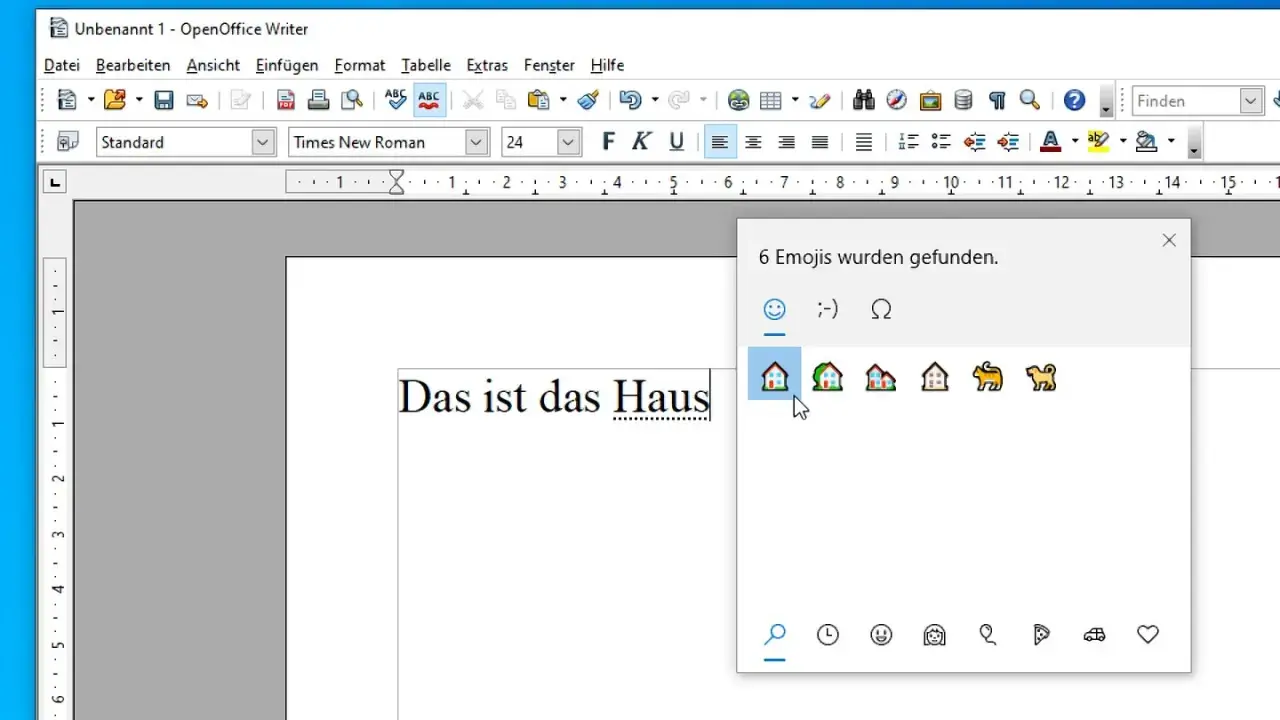Switch to Symbols Omega tab in emoji panel

881,310
